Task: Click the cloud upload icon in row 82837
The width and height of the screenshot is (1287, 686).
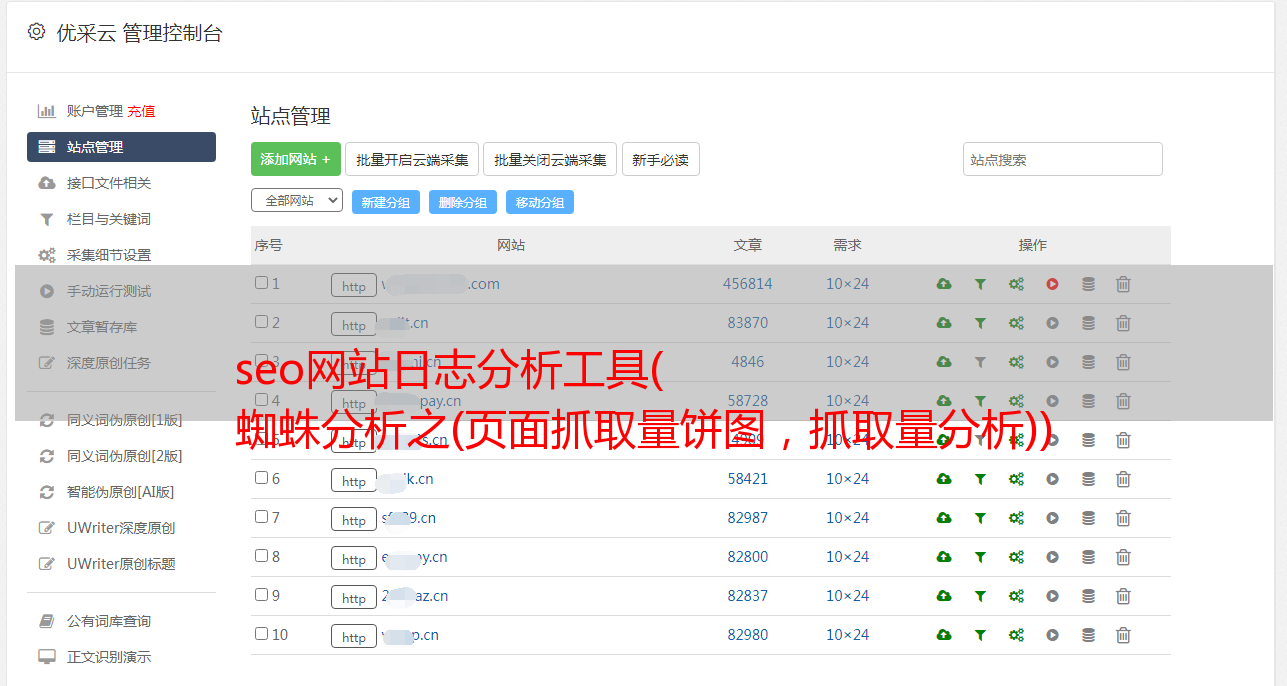Action: pos(944,596)
